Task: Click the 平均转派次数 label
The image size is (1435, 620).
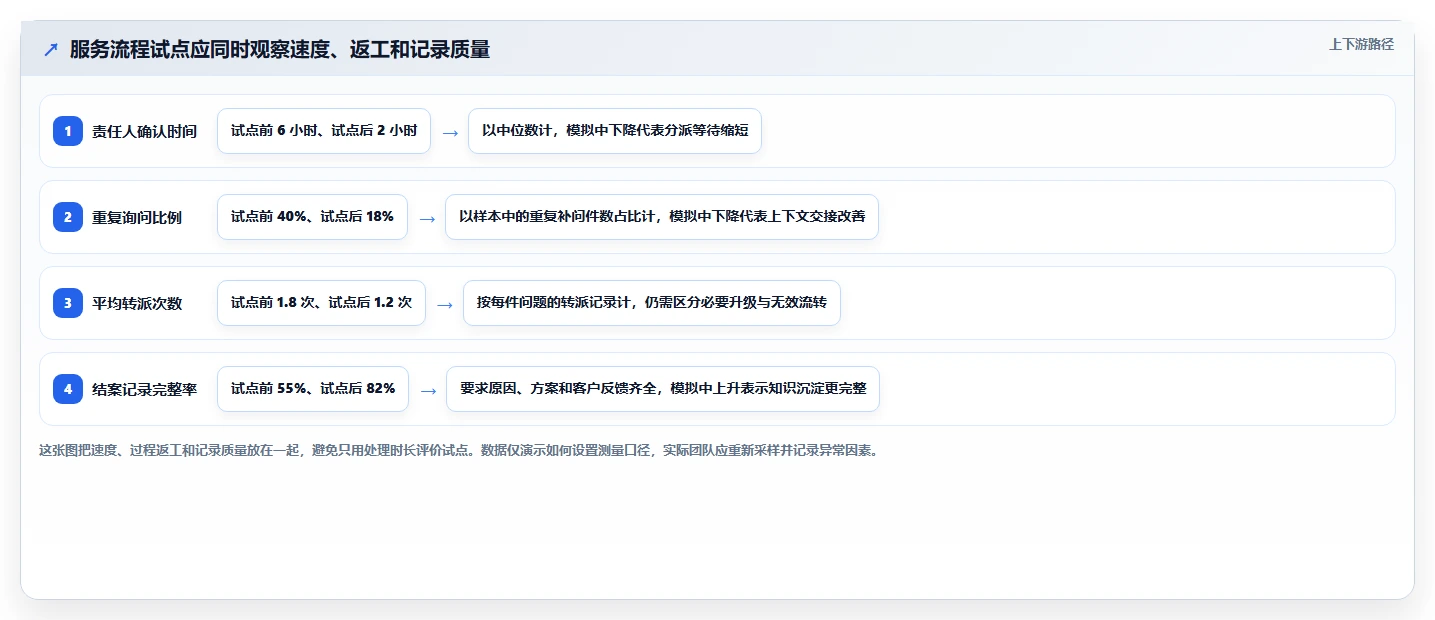Action: coord(137,303)
